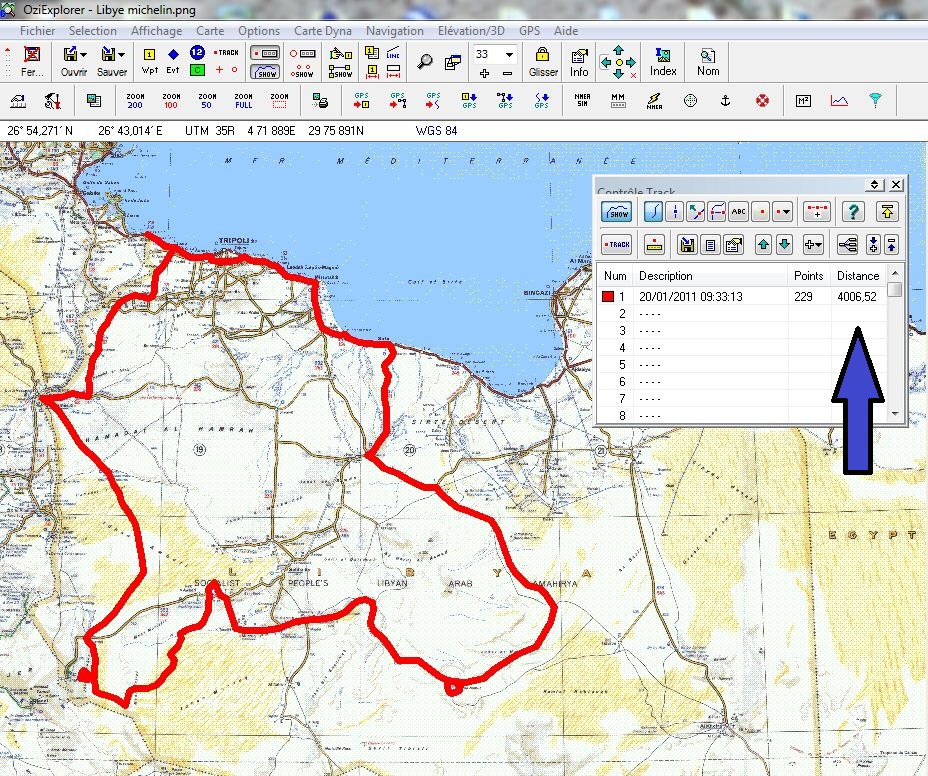The height and width of the screenshot is (776, 928).
Task: Open the Index map icon
Action: (x=663, y=60)
